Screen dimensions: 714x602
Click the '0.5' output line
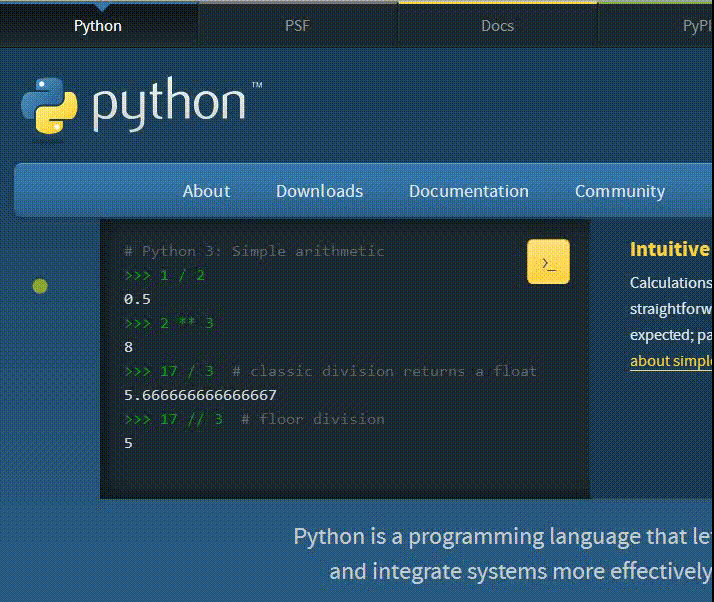click(x=137, y=299)
